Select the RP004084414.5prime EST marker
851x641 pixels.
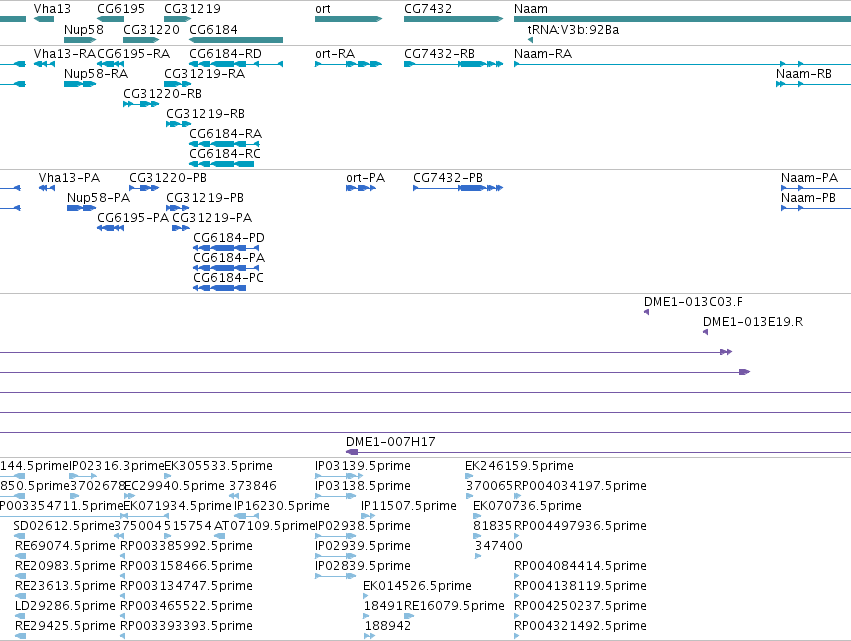(517, 576)
